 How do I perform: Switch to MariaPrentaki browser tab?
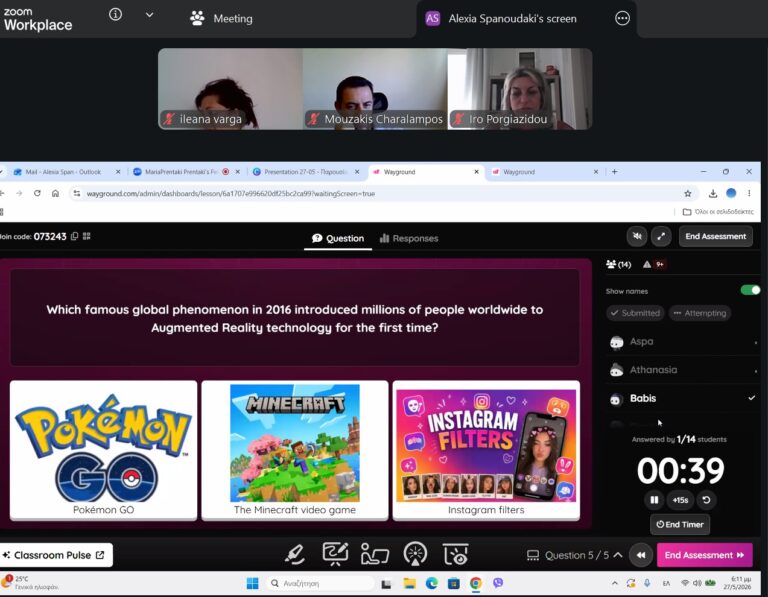pos(181,172)
